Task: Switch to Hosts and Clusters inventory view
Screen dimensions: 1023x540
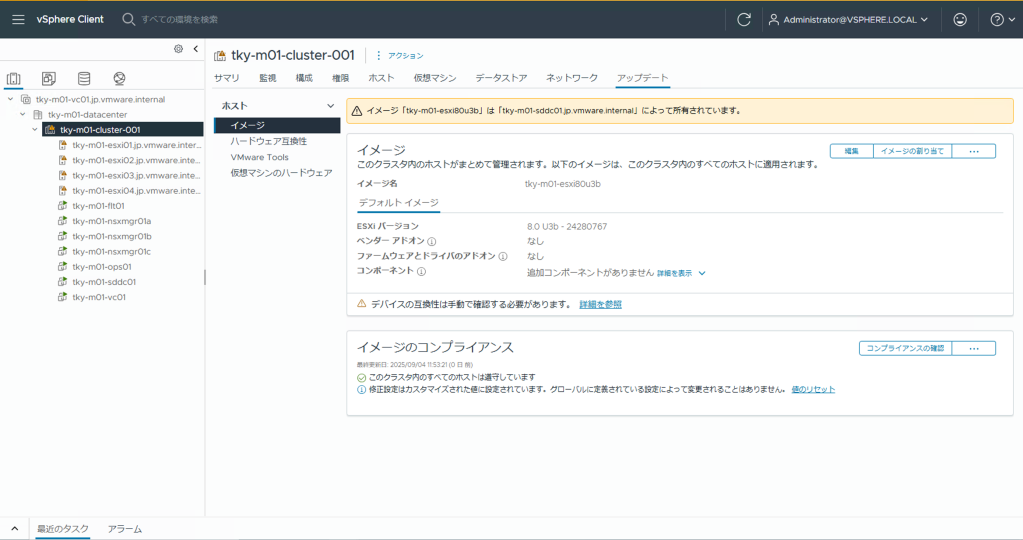Action: tap(14, 78)
